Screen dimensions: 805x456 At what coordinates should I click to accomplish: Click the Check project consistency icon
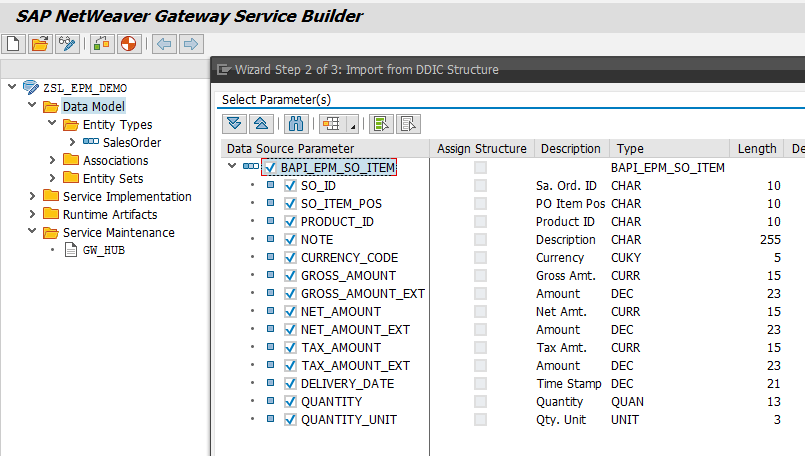coord(128,44)
